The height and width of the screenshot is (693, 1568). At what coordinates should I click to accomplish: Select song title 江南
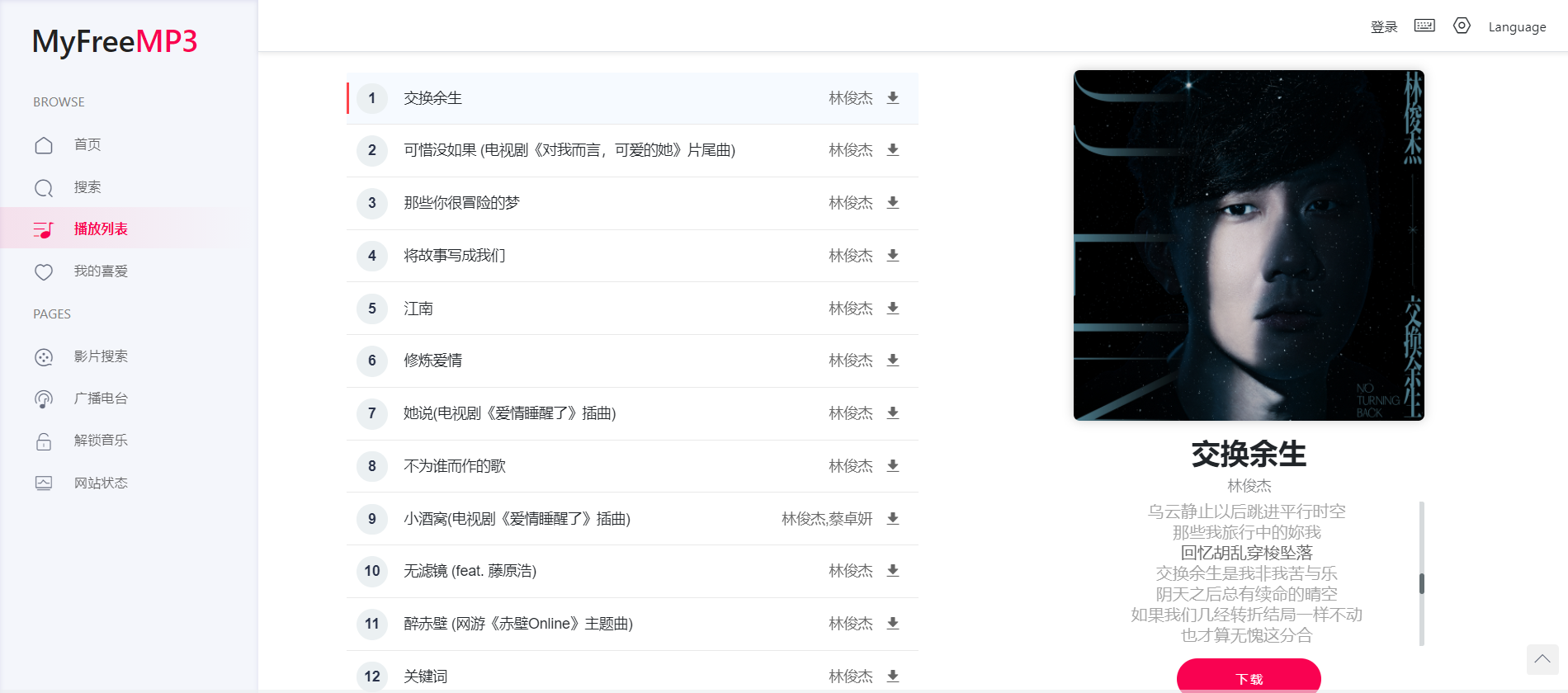pyautogui.click(x=418, y=309)
